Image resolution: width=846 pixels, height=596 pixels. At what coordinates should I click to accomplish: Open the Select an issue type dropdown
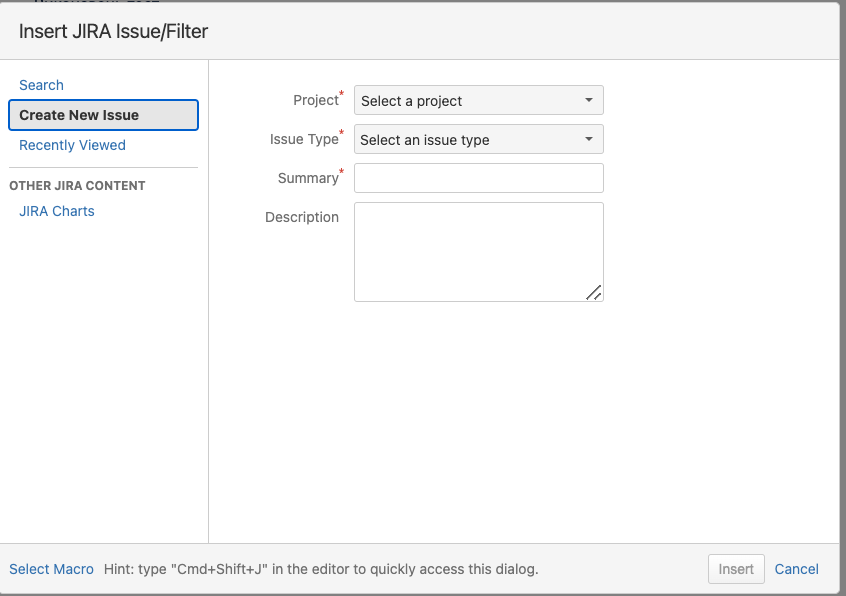479,139
